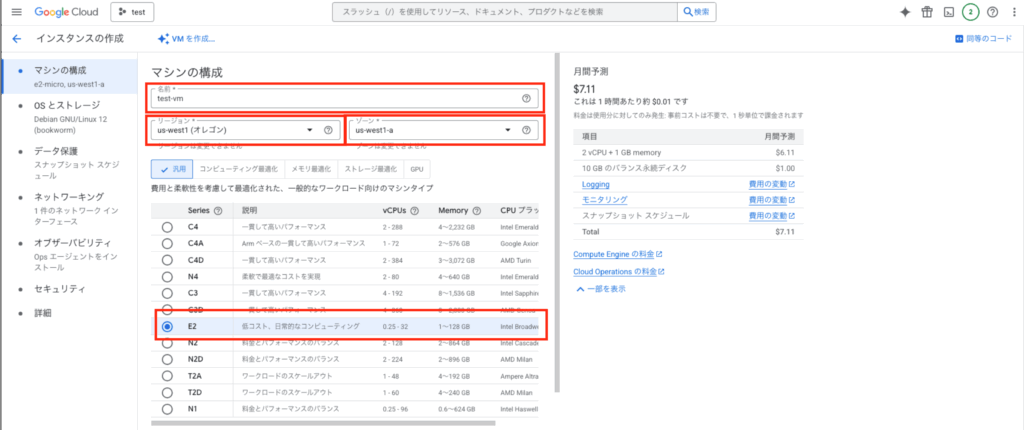Open notifications badge showing 2

pos(970,12)
